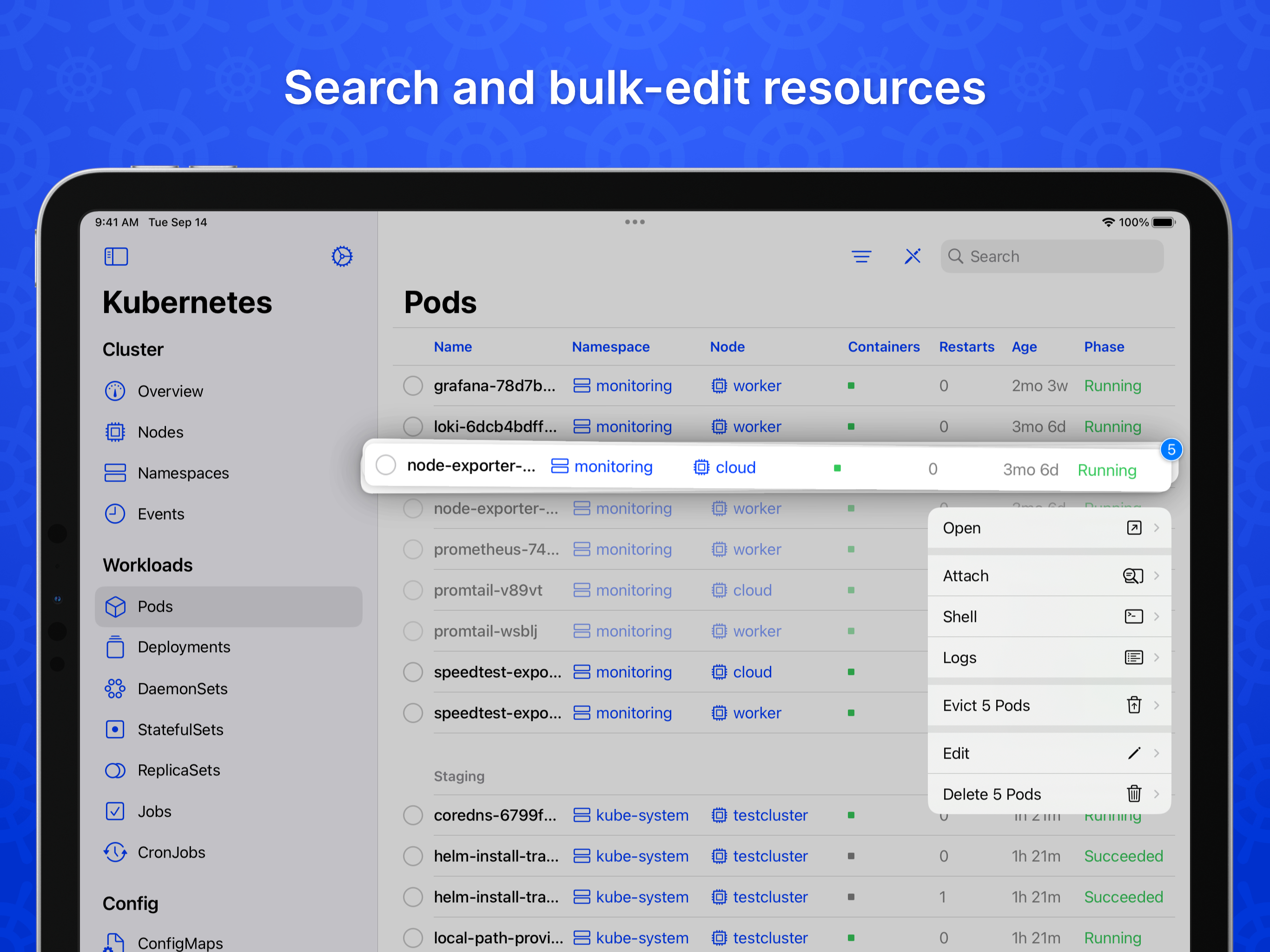This screenshot has height=952, width=1270.
Task: Click the Open arrow-box icon in menu
Action: click(x=1134, y=528)
